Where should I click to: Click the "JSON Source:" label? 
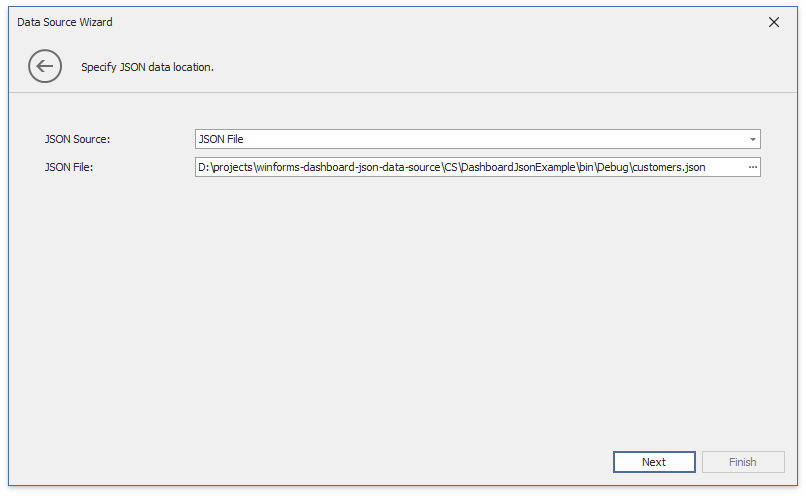point(77,139)
